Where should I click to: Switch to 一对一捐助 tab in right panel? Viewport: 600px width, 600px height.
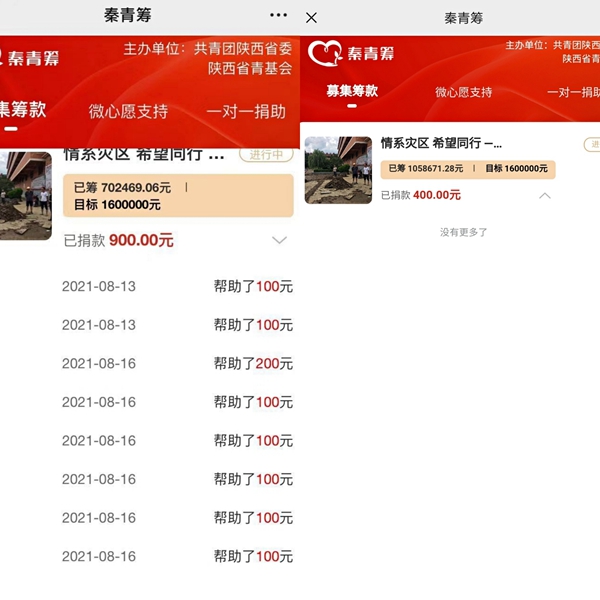tap(573, 92)
